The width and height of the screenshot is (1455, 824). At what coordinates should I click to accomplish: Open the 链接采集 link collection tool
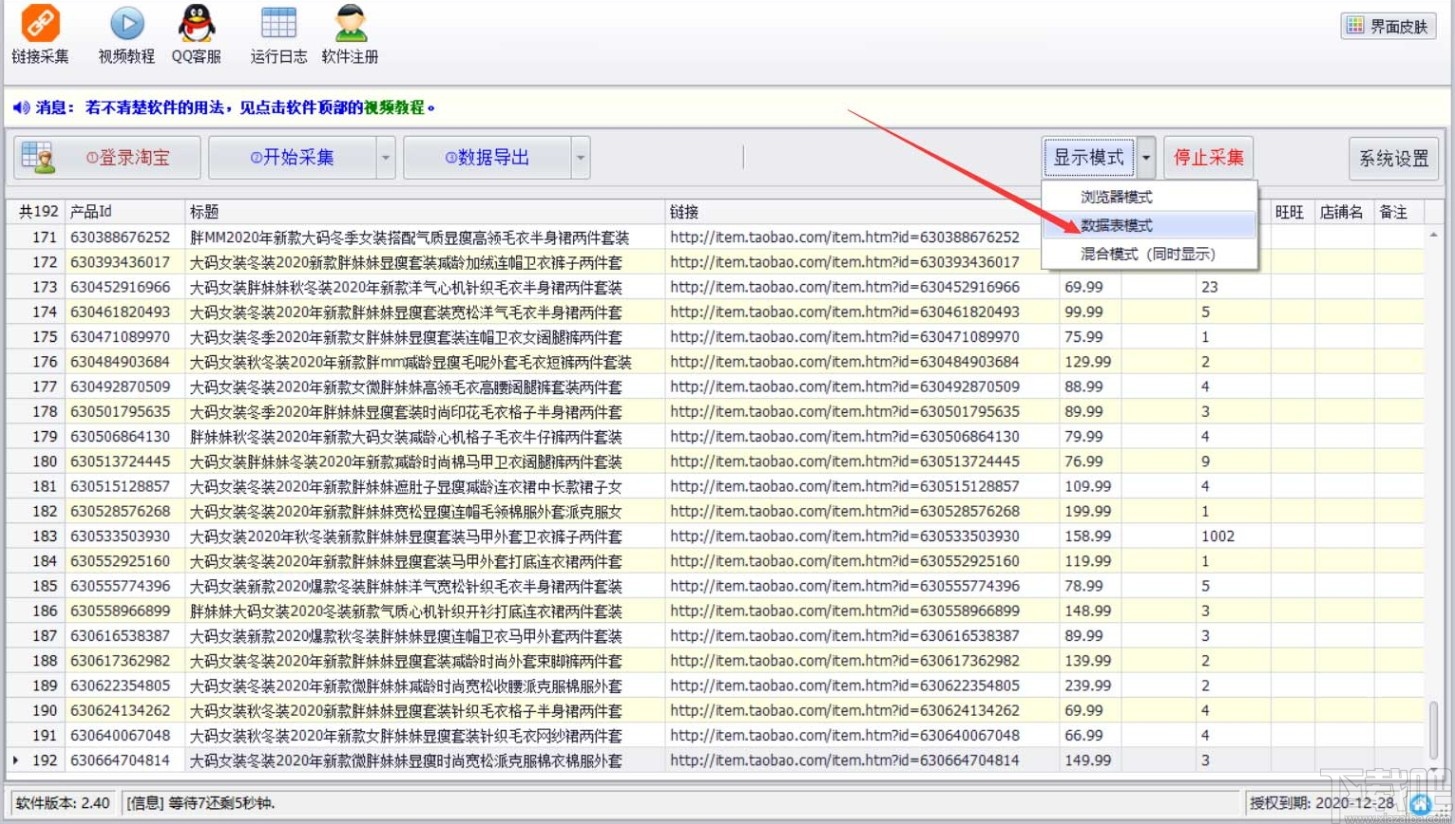38,33
